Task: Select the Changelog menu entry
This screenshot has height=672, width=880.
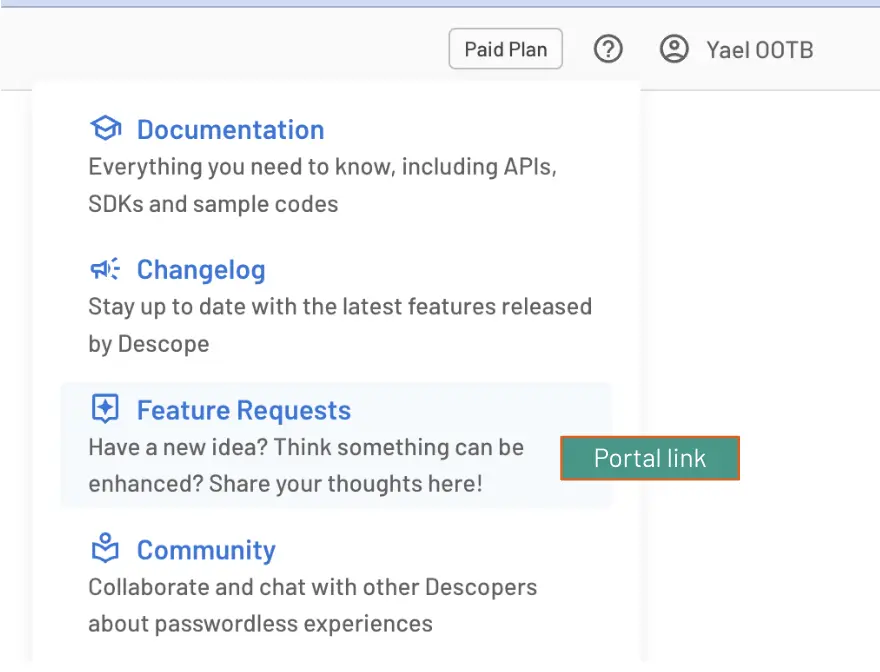Action: [x=200, y=269]
